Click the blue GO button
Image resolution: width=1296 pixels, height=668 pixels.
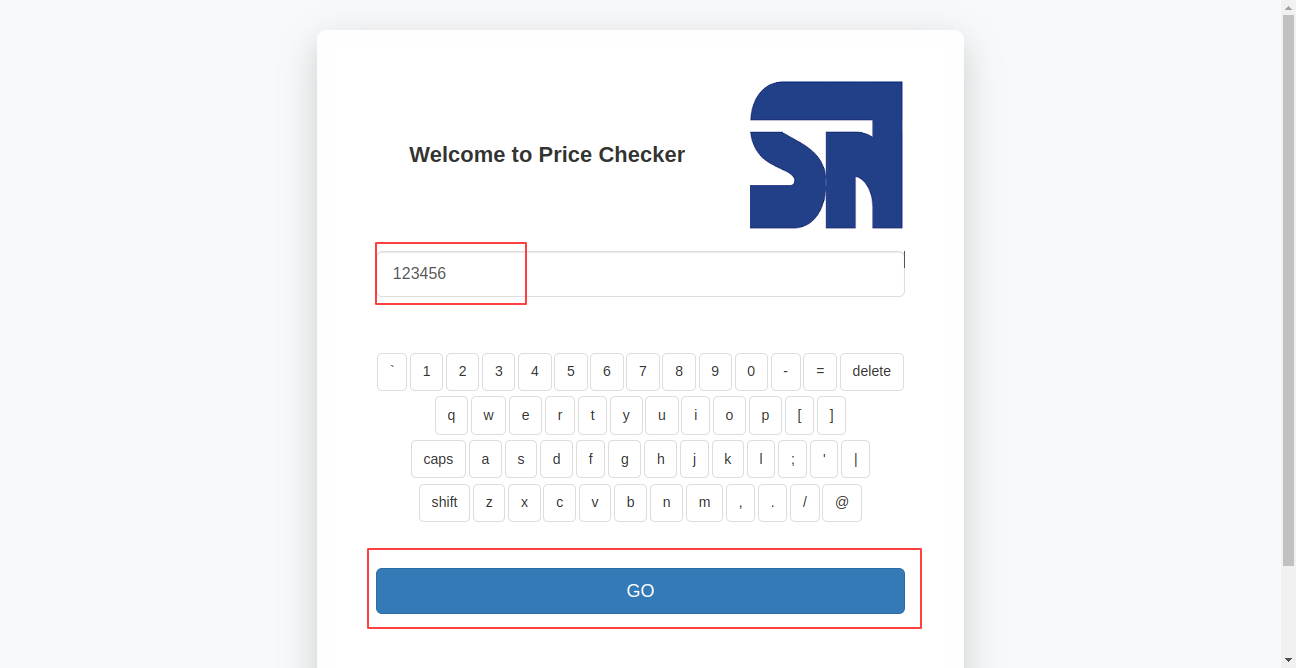640,591
